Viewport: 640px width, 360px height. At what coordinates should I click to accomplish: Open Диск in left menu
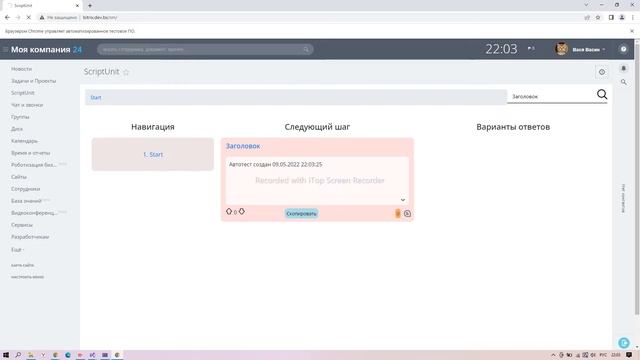(17, 129)
